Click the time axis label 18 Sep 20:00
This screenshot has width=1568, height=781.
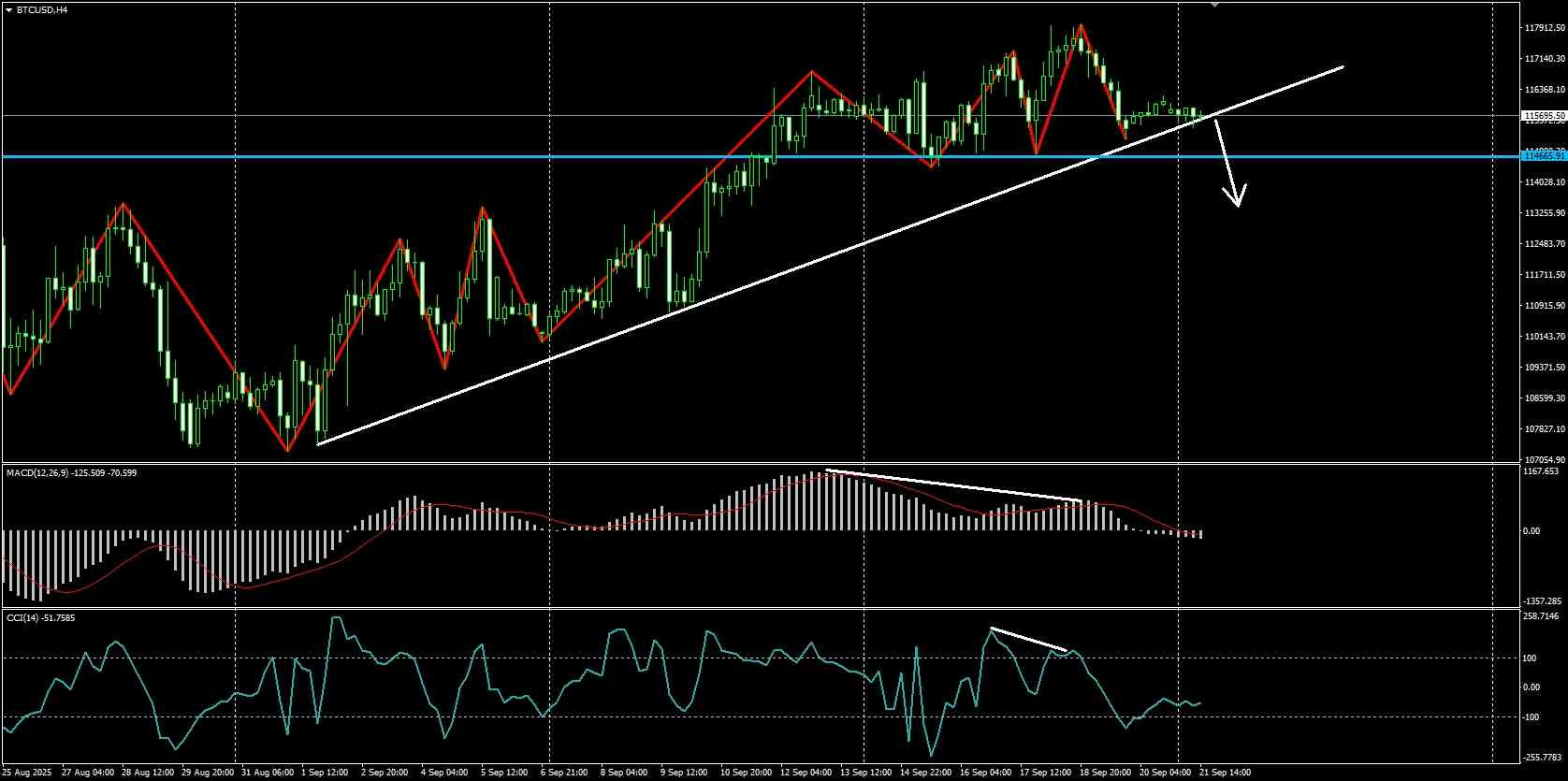click(x=1104, y=773)
